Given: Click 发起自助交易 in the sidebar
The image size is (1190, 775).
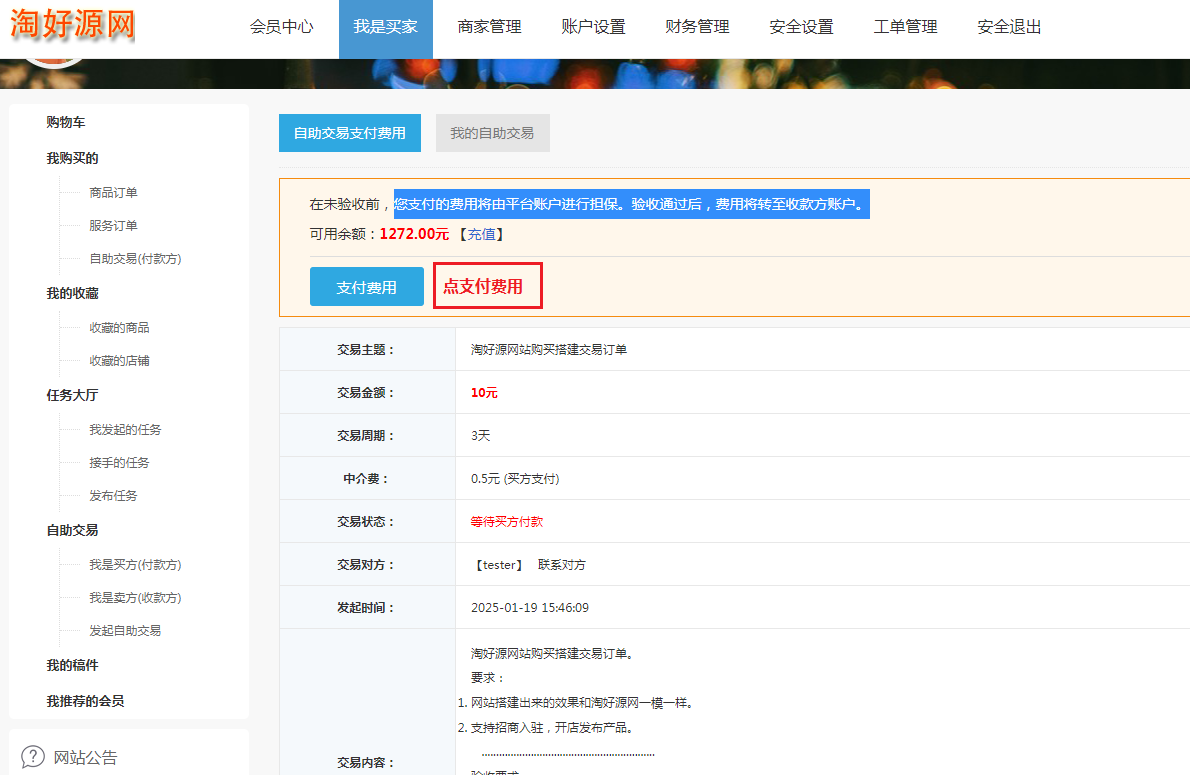Looking at the screenshot, I should tap(125, 631).
